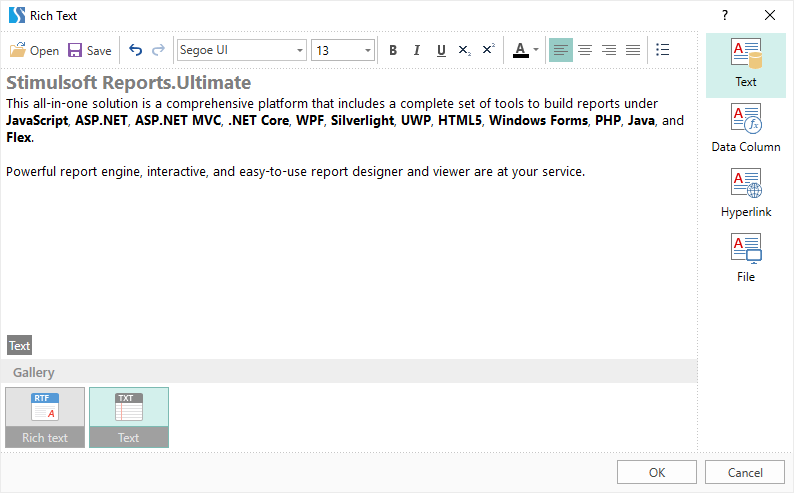Click the OK button

click(657, 472)
